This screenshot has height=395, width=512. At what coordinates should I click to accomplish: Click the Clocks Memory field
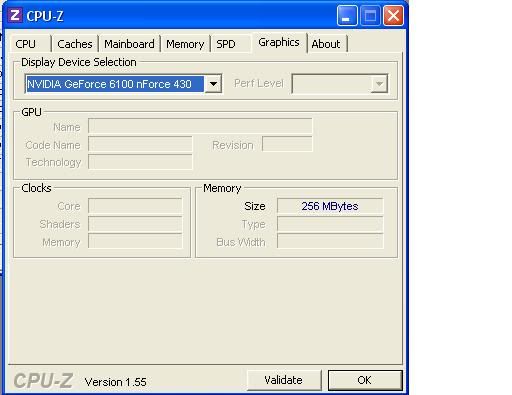[135, 241]
